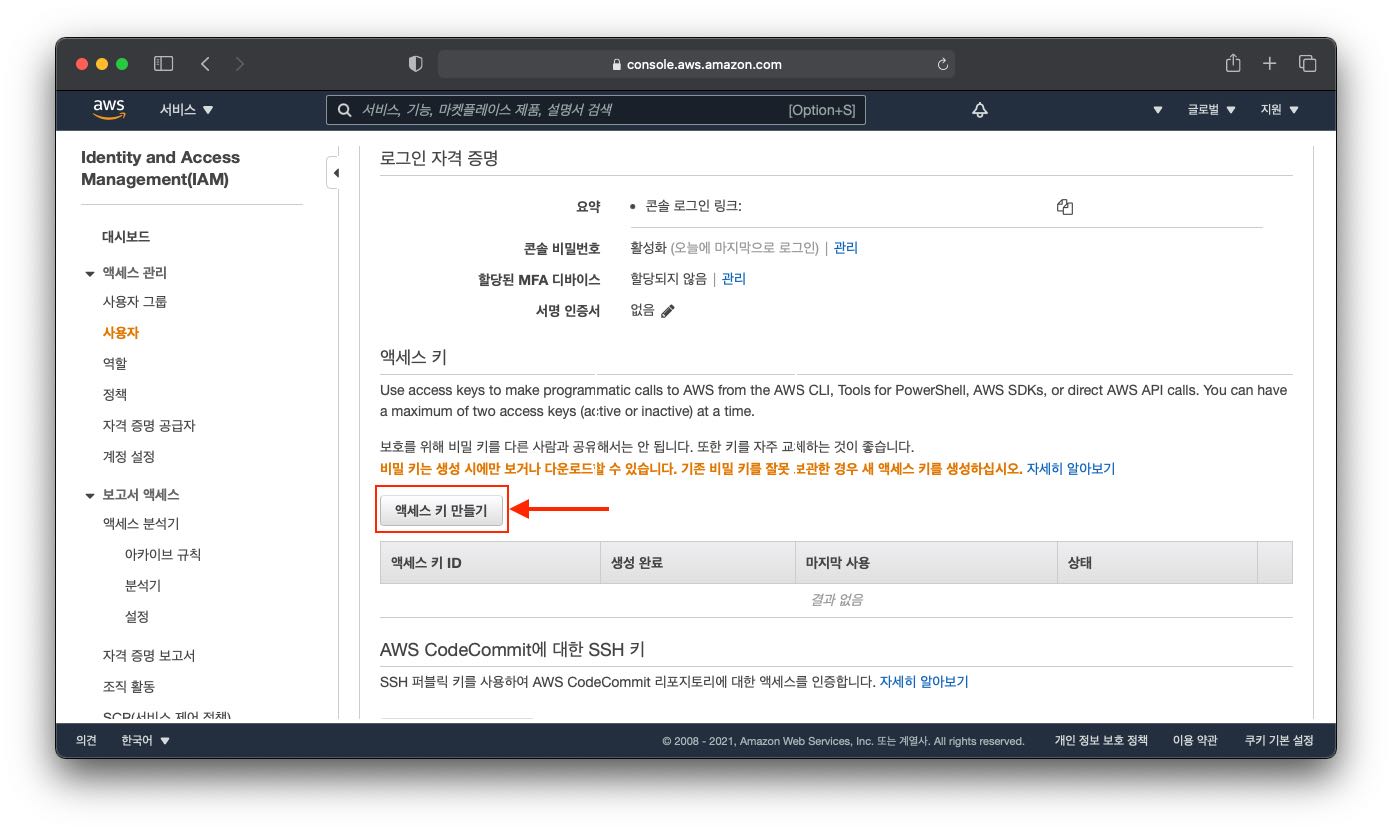Screen dimensions: 1392x832
Task: Open 사용자 그룹 in the sidebar
Action: pos(135,302)
